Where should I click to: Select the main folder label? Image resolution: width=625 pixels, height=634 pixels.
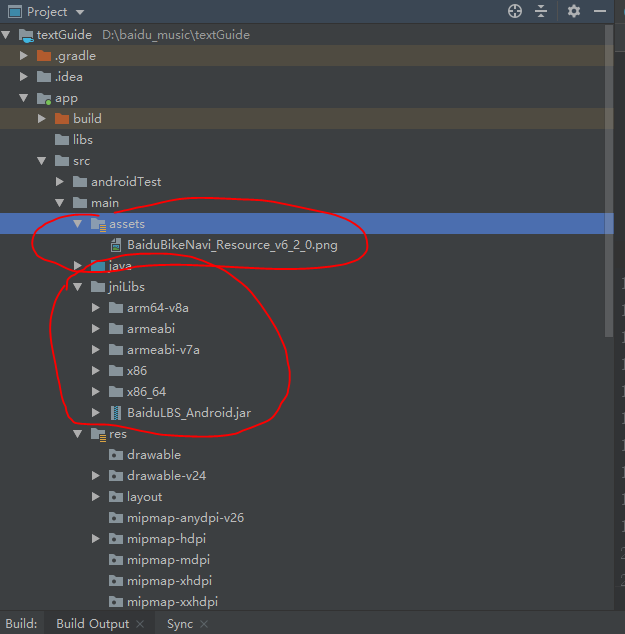click(x=105, y=203)
